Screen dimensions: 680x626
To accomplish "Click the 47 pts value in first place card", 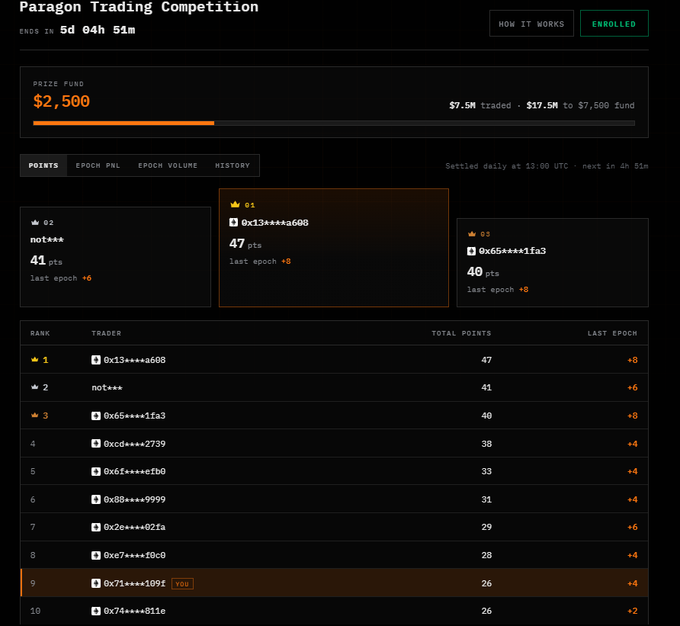I will [x=245, y=244].
